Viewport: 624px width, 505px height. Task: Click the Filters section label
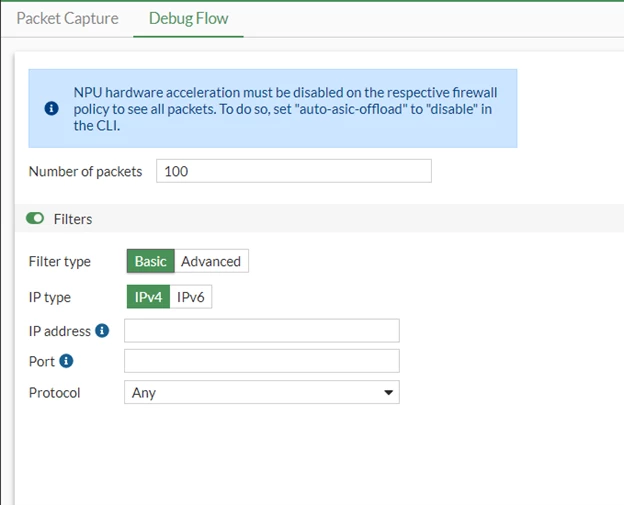point(73,219)
